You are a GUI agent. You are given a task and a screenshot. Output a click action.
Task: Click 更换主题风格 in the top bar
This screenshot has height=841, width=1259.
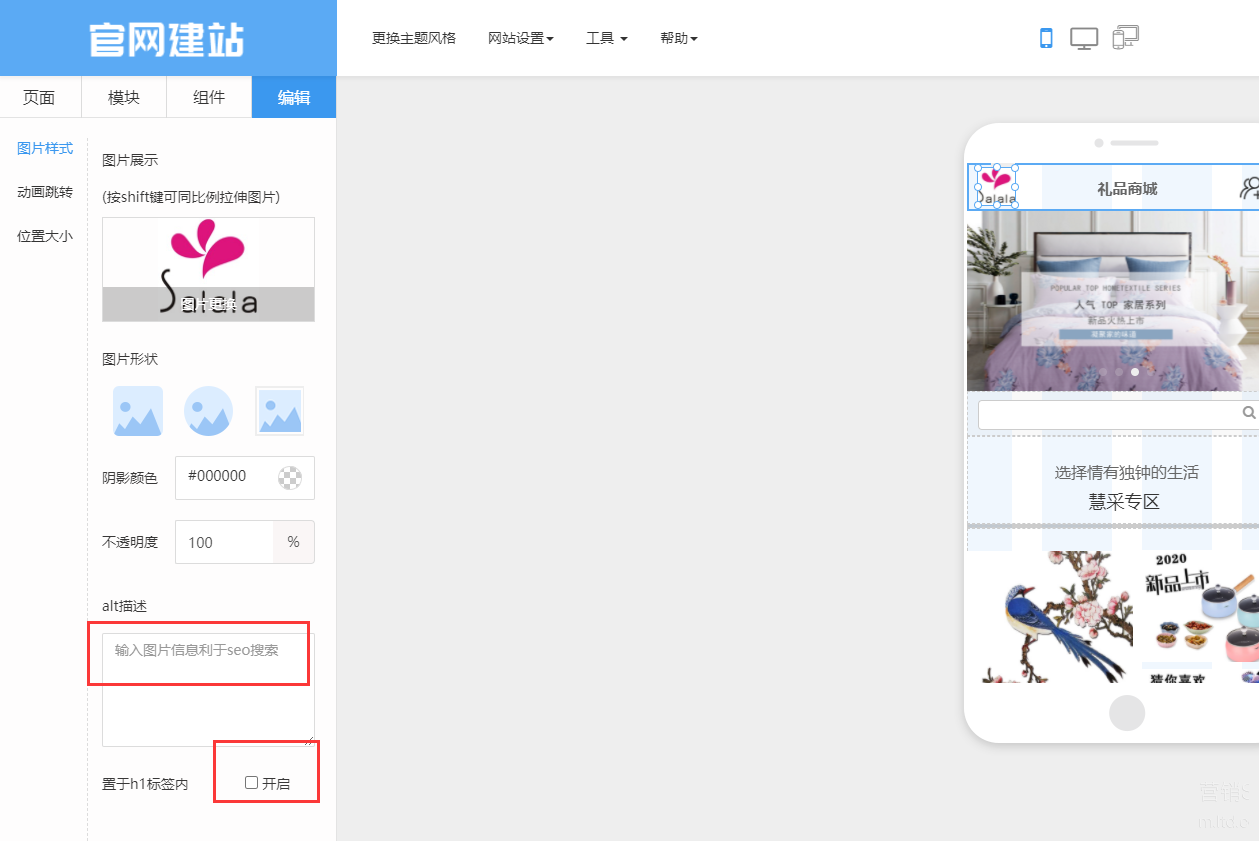[x=414, y=38]
